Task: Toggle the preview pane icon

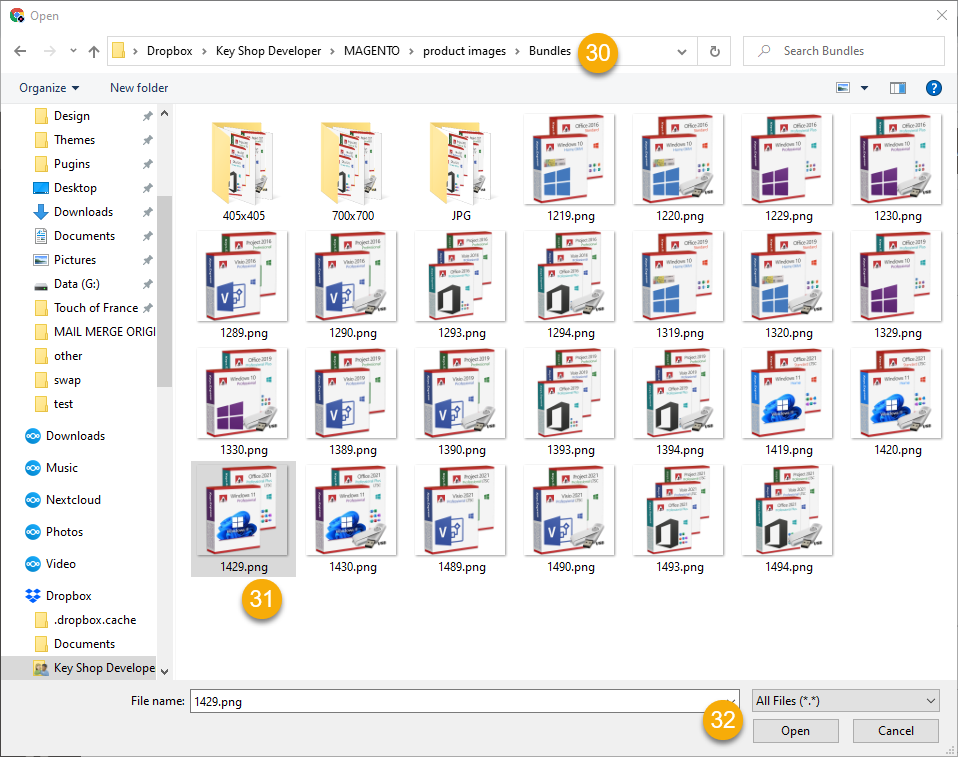Action: 897,88
